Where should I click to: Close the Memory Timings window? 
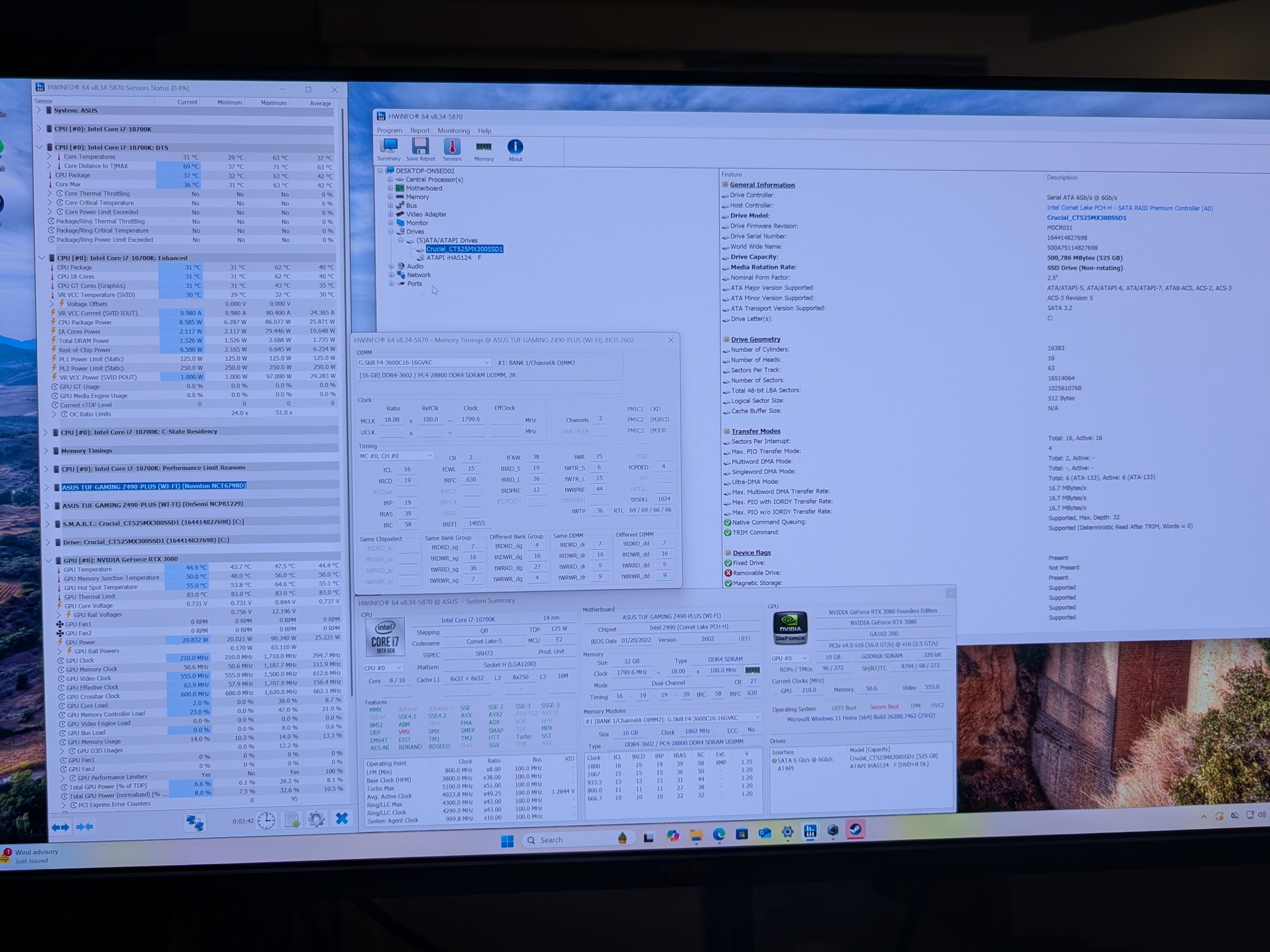pos(670,340)
